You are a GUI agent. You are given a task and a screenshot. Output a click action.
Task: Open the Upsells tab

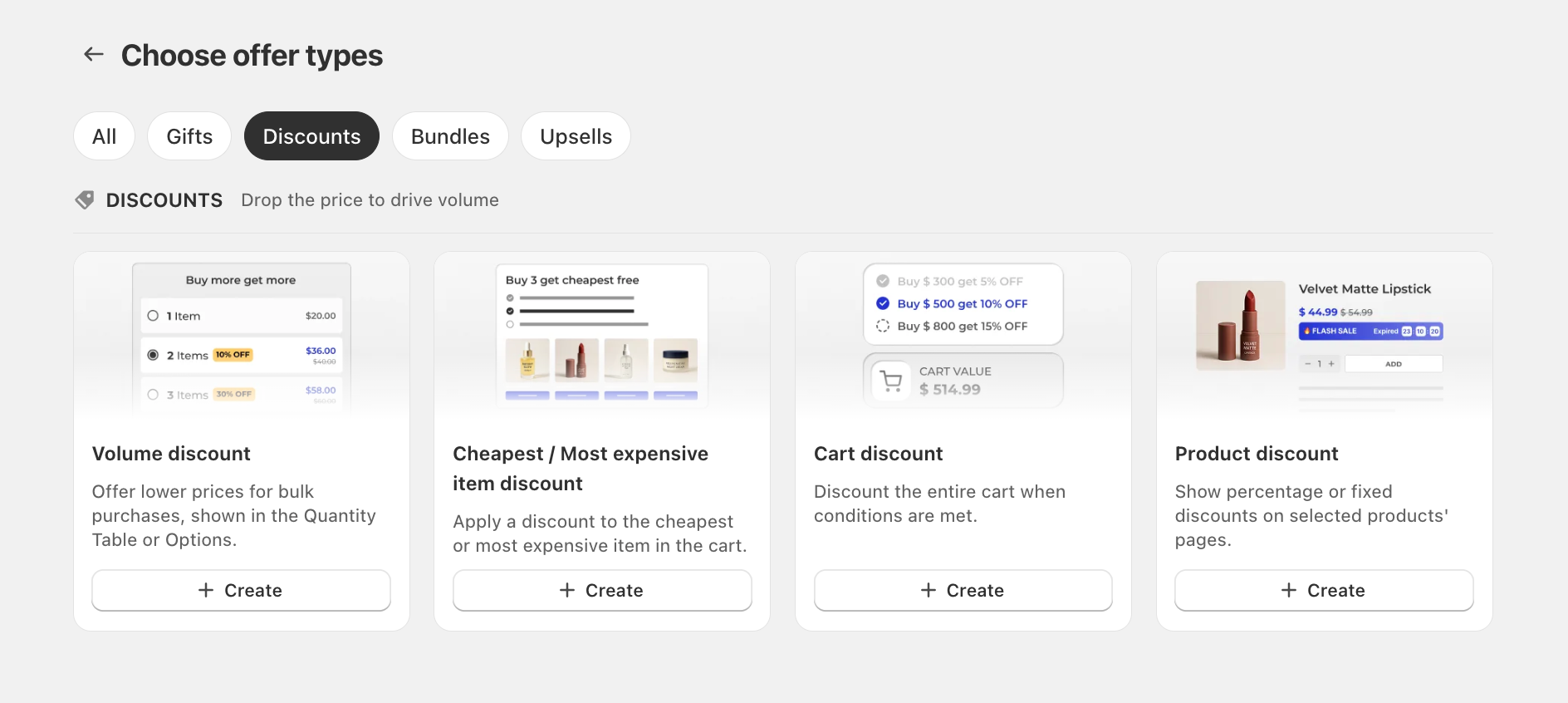pos(576,136)
